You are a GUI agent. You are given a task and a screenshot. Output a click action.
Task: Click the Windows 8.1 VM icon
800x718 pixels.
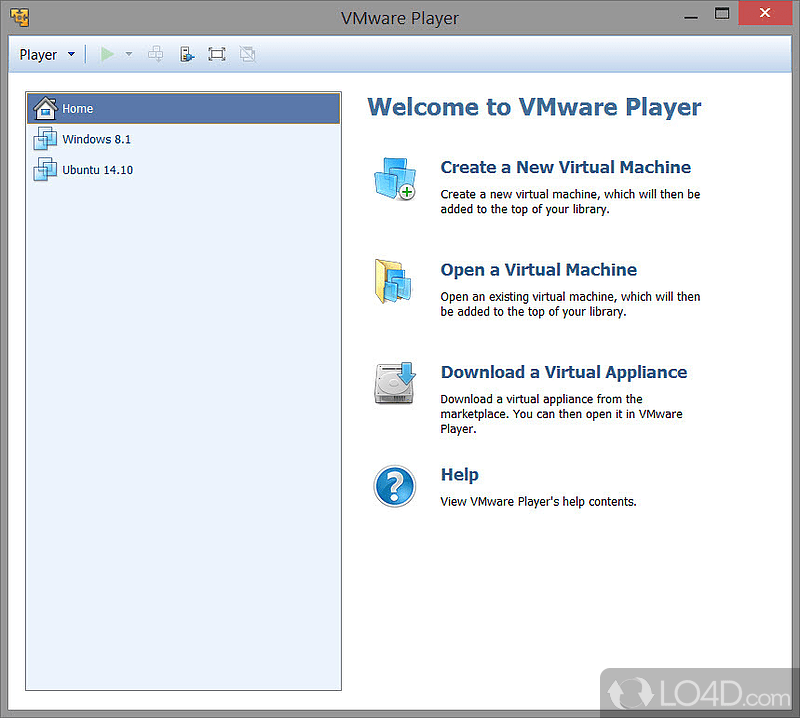[x=45, y=138]
